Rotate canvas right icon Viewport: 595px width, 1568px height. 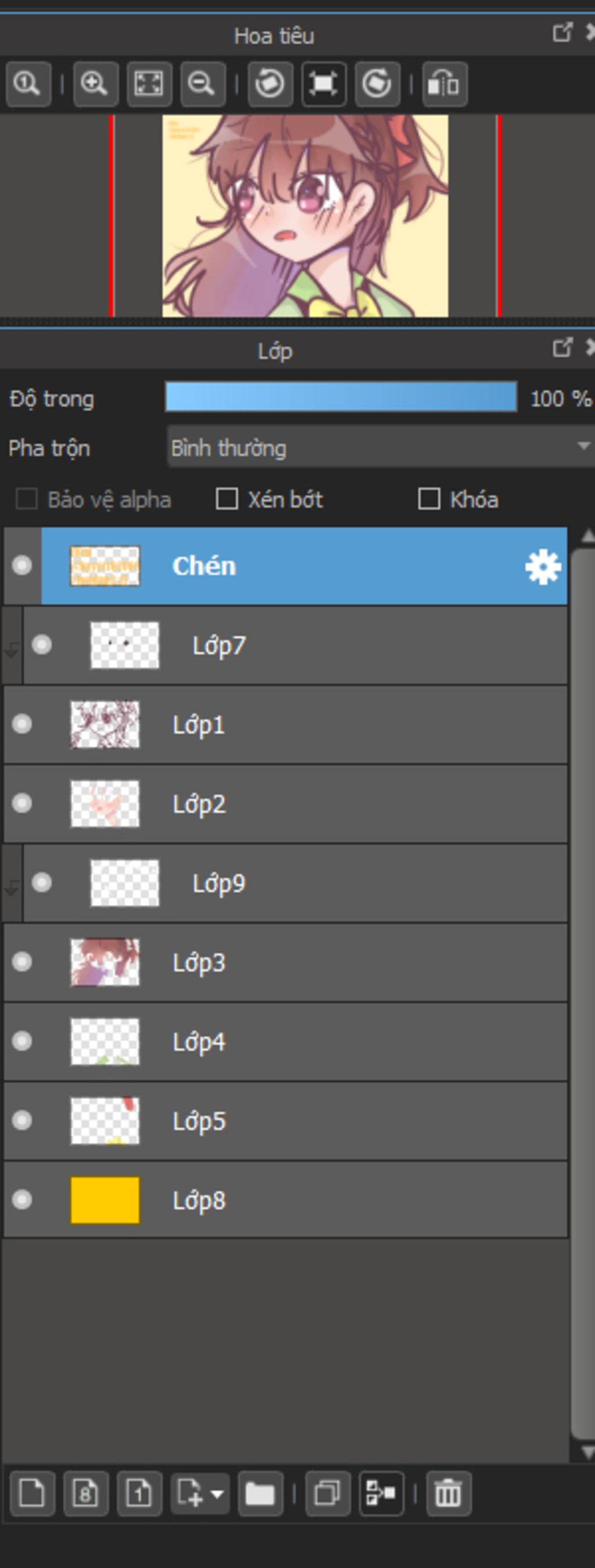tap(377, 84)
